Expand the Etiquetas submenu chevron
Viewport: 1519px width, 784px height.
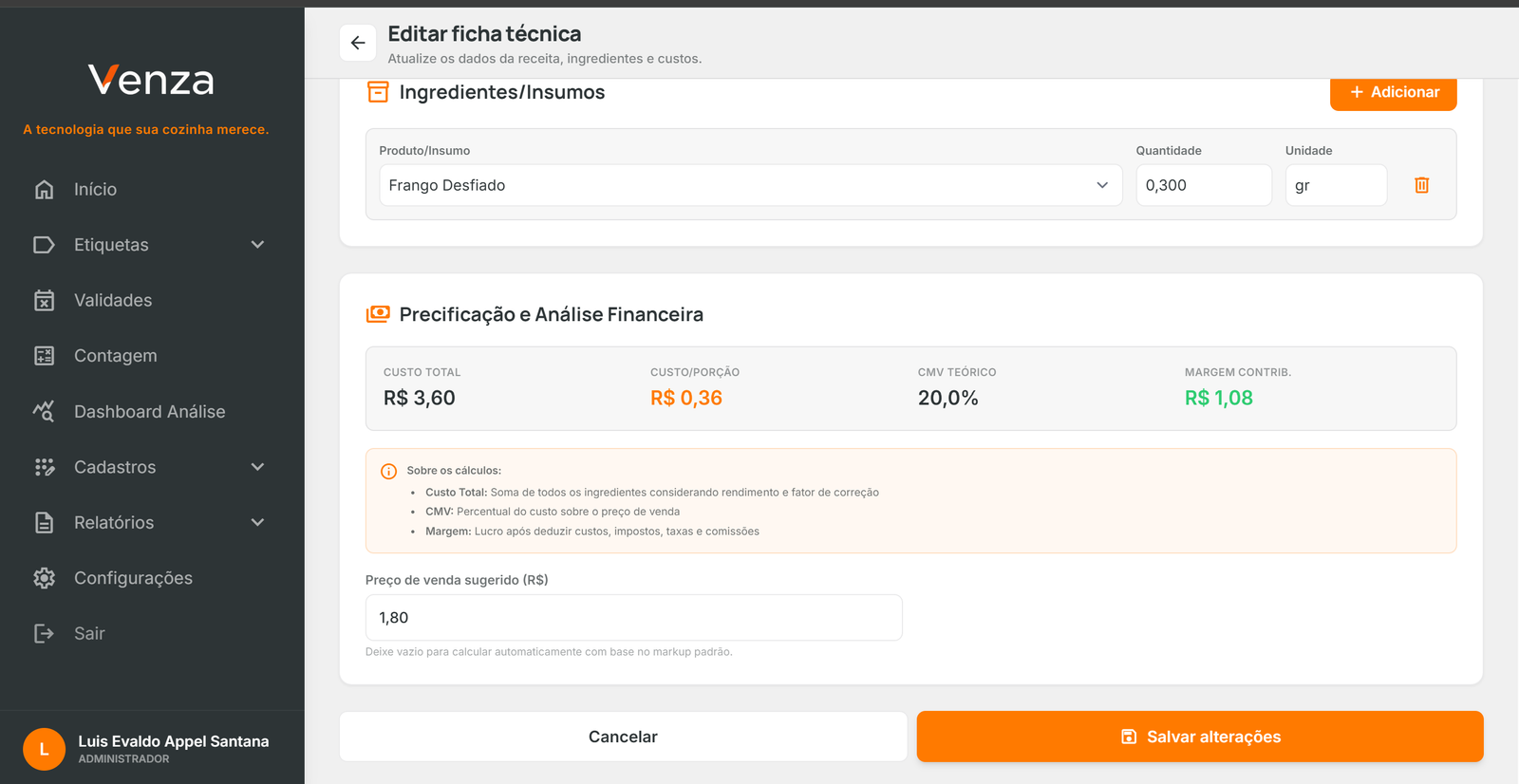257,245
